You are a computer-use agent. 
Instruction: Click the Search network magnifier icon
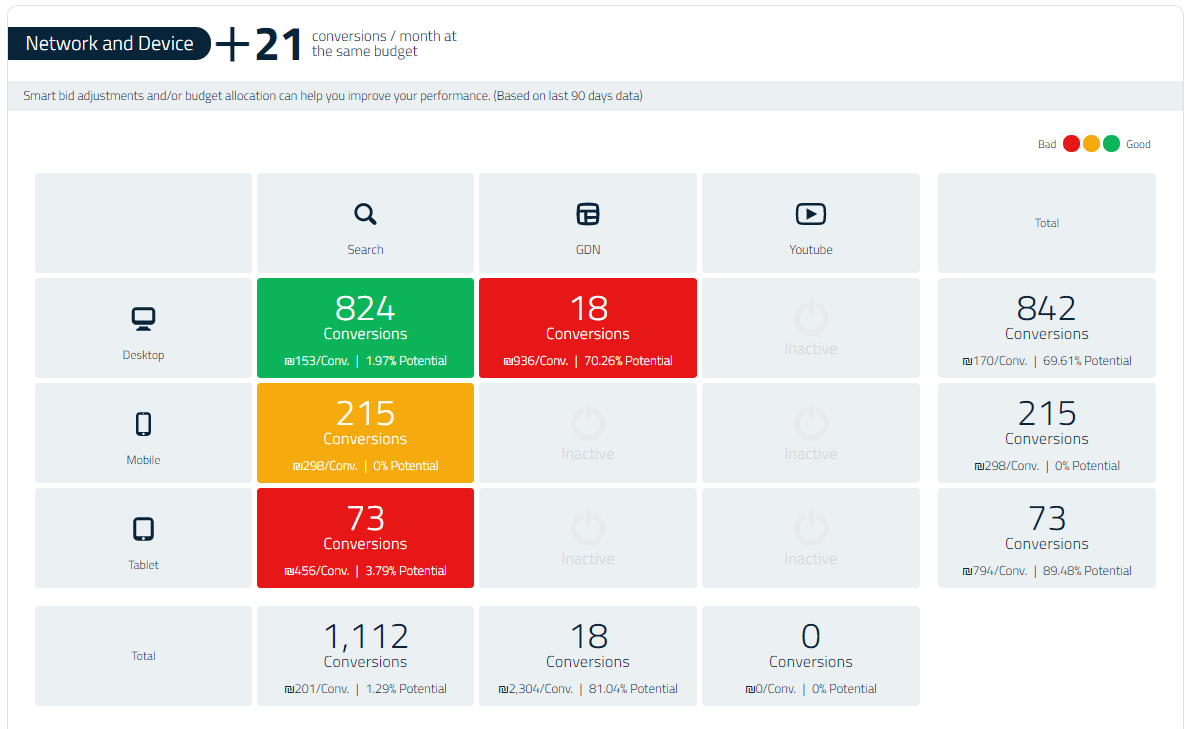tap(365, 213)
